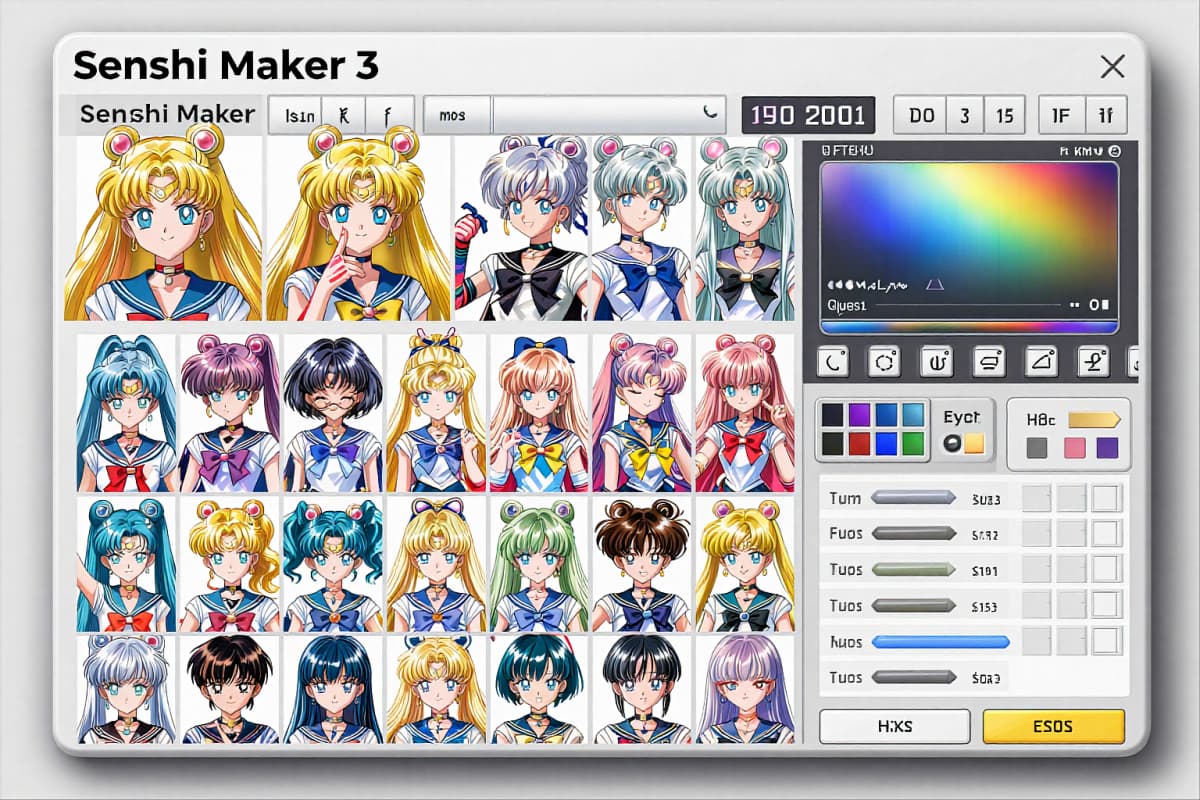Image resolution: width=1200 pixels, height=800 pixels.
Task: Pick the angled wedge tool icon
Action: point(1040,361)
